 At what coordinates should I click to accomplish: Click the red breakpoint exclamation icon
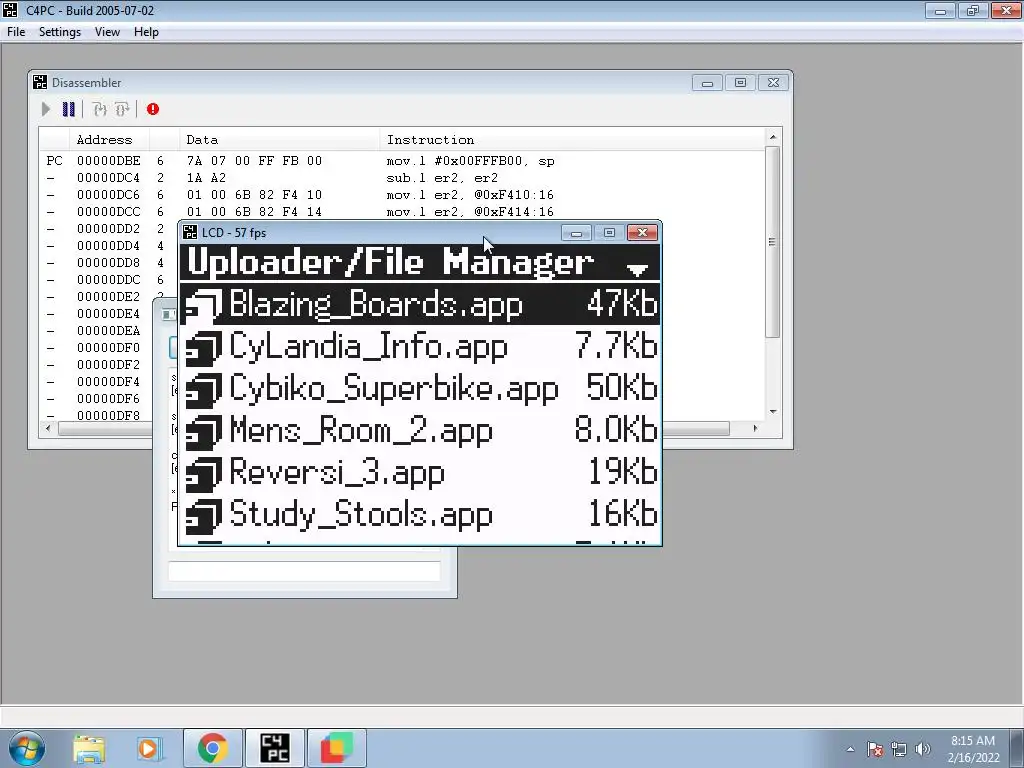153,109
